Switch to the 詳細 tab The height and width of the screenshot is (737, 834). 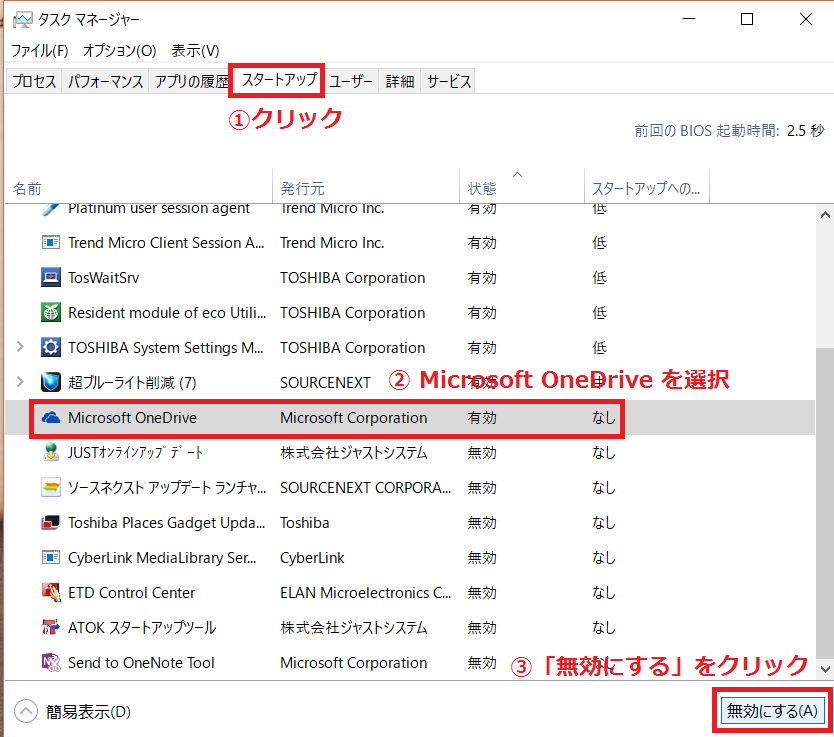tap(399, 81)
